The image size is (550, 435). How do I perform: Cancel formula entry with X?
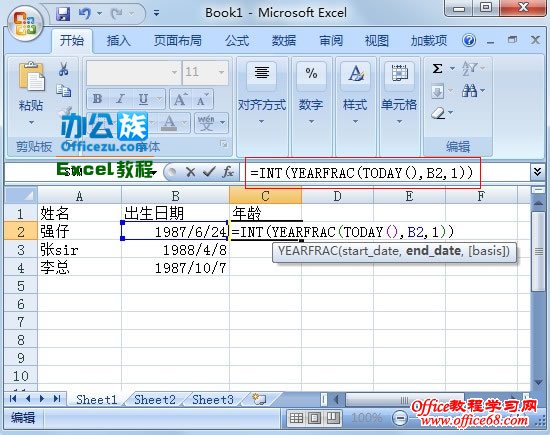190,172
